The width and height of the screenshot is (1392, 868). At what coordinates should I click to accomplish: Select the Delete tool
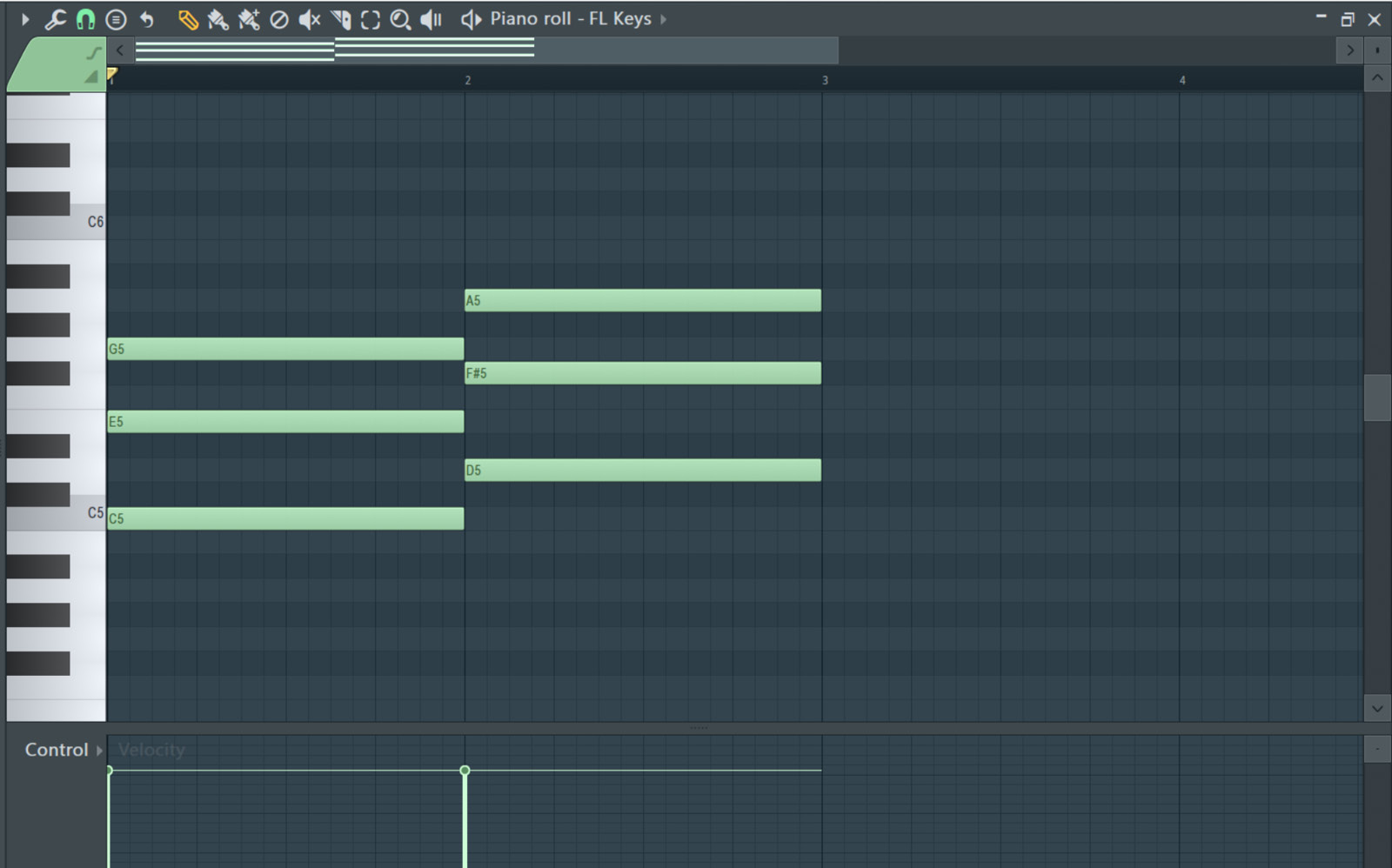pyautogui.click(x=279, y=19)
